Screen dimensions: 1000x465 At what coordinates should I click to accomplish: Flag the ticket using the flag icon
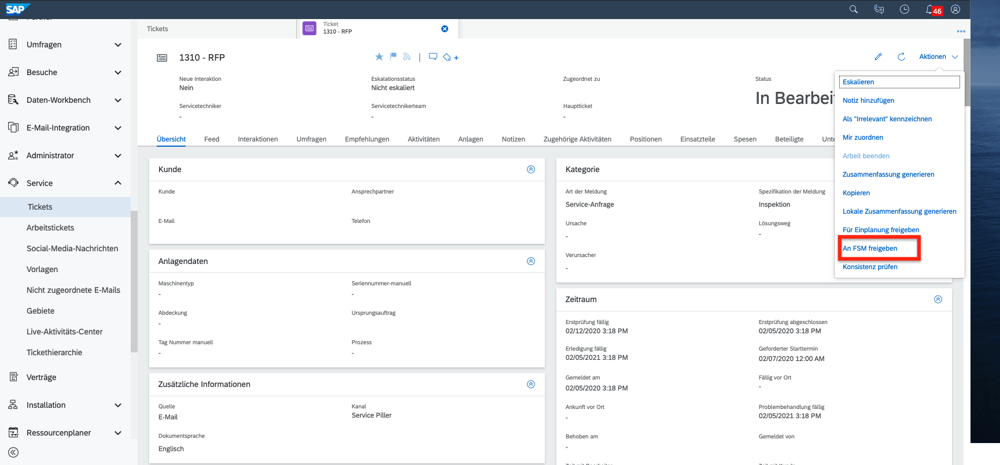[x=393, y=57]
